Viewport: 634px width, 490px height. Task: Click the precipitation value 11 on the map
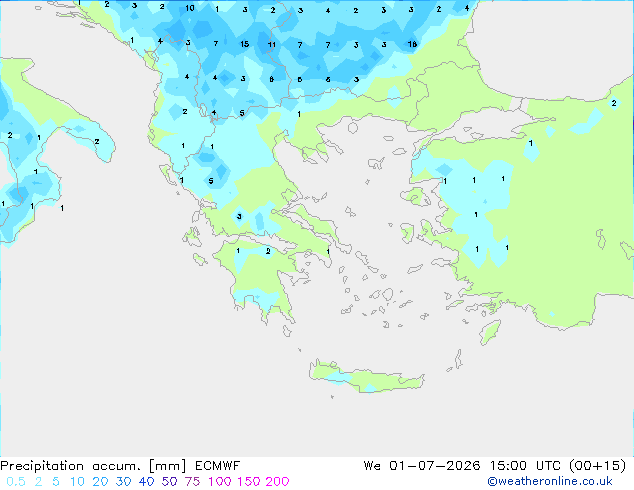(x=272, y=44)
